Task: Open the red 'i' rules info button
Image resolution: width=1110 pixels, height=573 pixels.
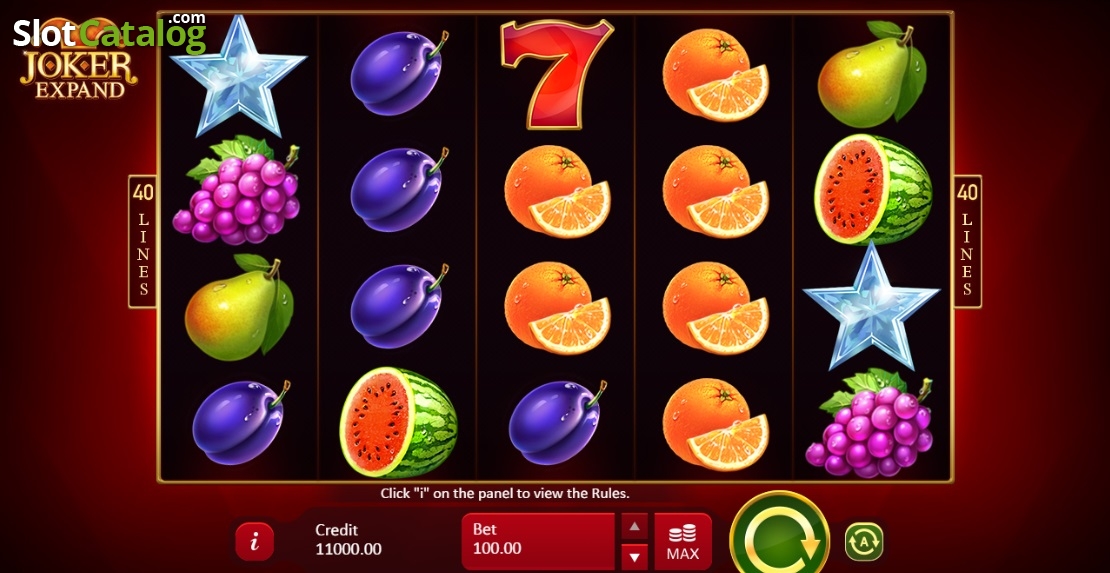Action: (254, 542)
